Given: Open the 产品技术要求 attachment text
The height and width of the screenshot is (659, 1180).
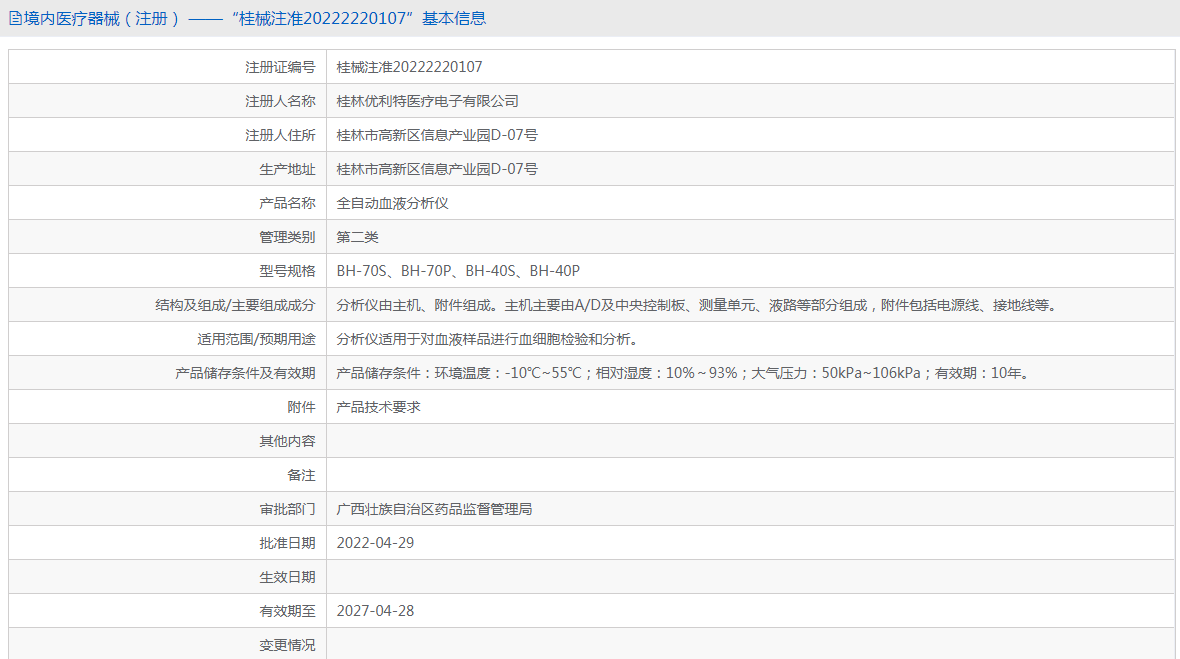Looking at the screenshot, I should coord(379,407).
